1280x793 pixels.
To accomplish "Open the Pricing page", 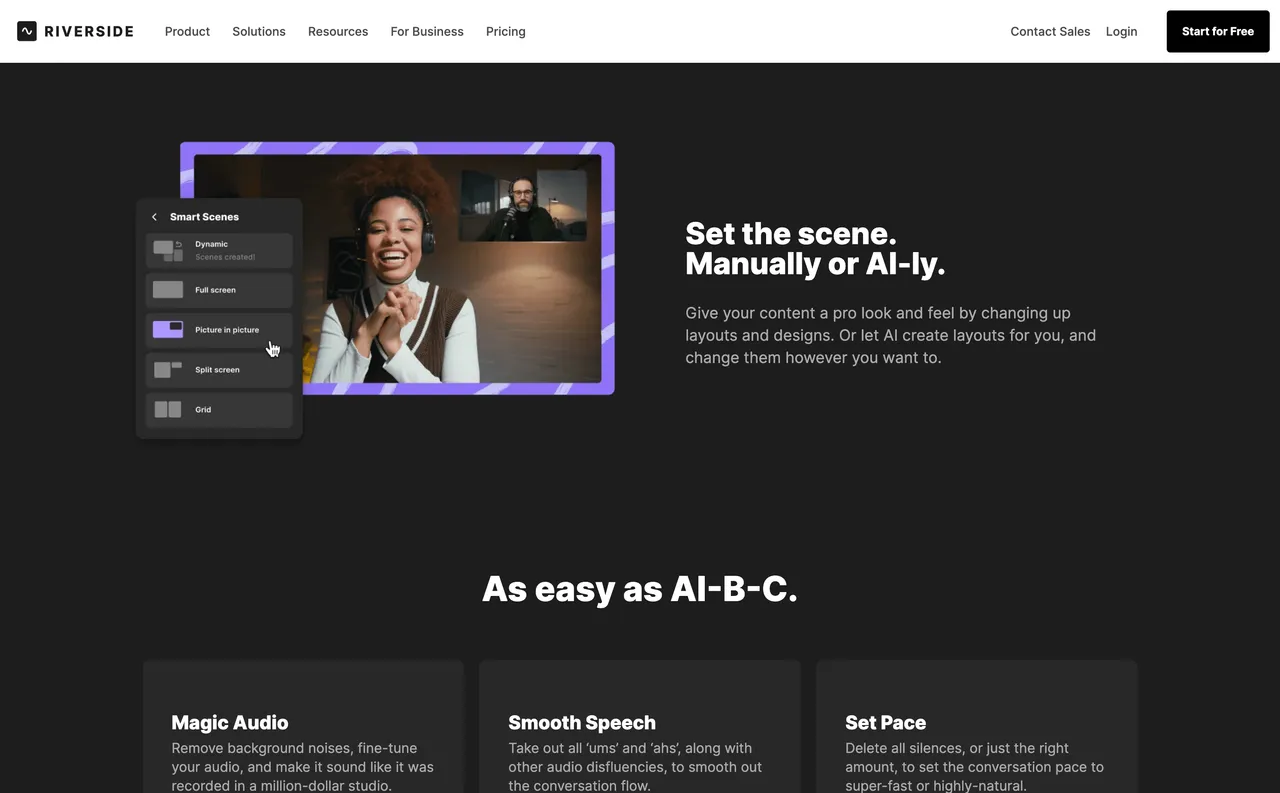I will coord(506,32).
